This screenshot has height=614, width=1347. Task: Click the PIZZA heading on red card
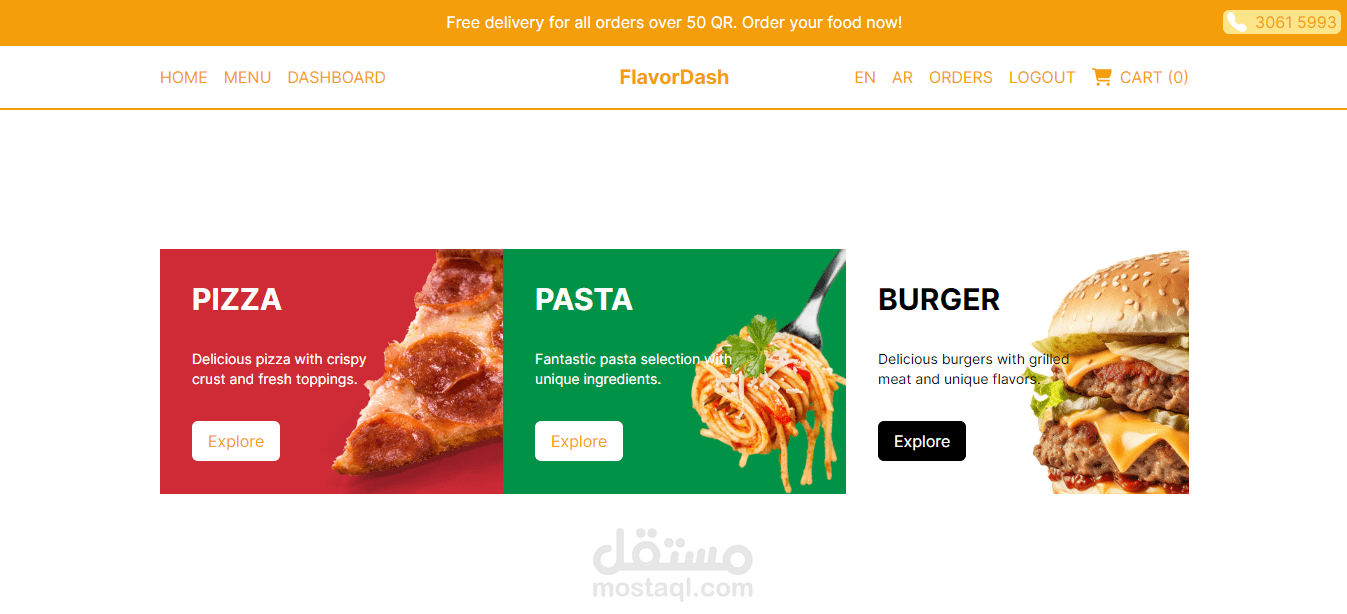(237, 299)
